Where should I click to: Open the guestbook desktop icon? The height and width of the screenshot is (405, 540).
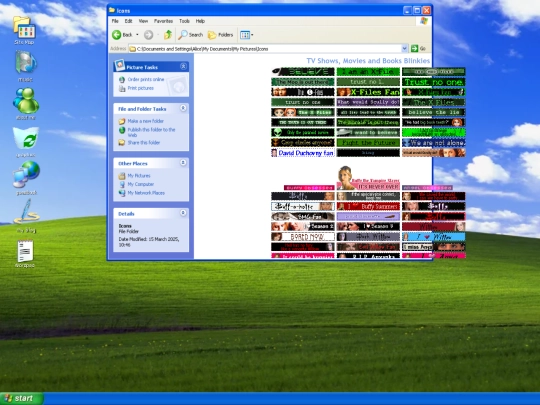point(27,178)
